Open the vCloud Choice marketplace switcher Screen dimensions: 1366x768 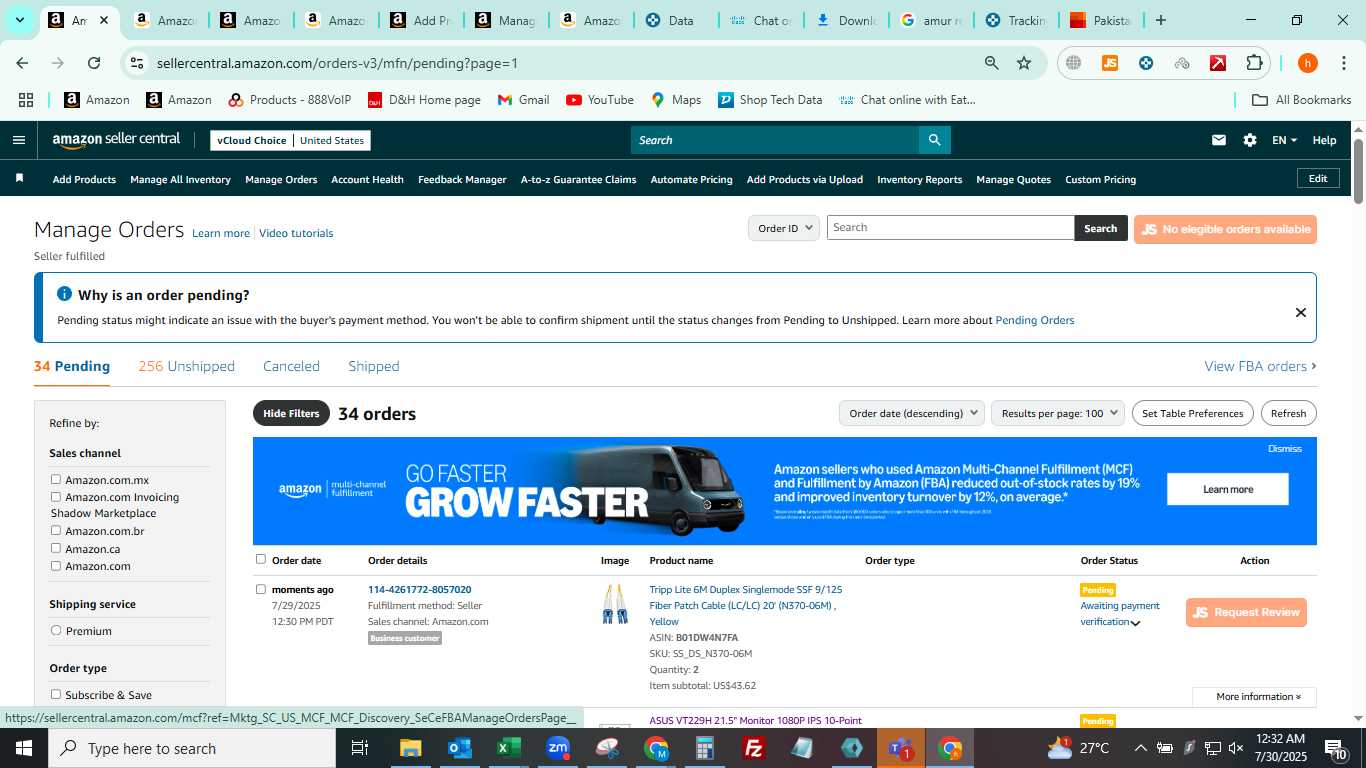(x=290, y=140)
